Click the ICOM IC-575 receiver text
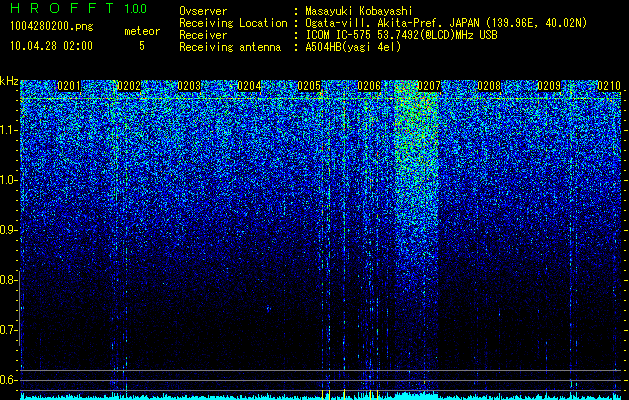The height and width of the screenshot is (400, 629). click(401, 35)
